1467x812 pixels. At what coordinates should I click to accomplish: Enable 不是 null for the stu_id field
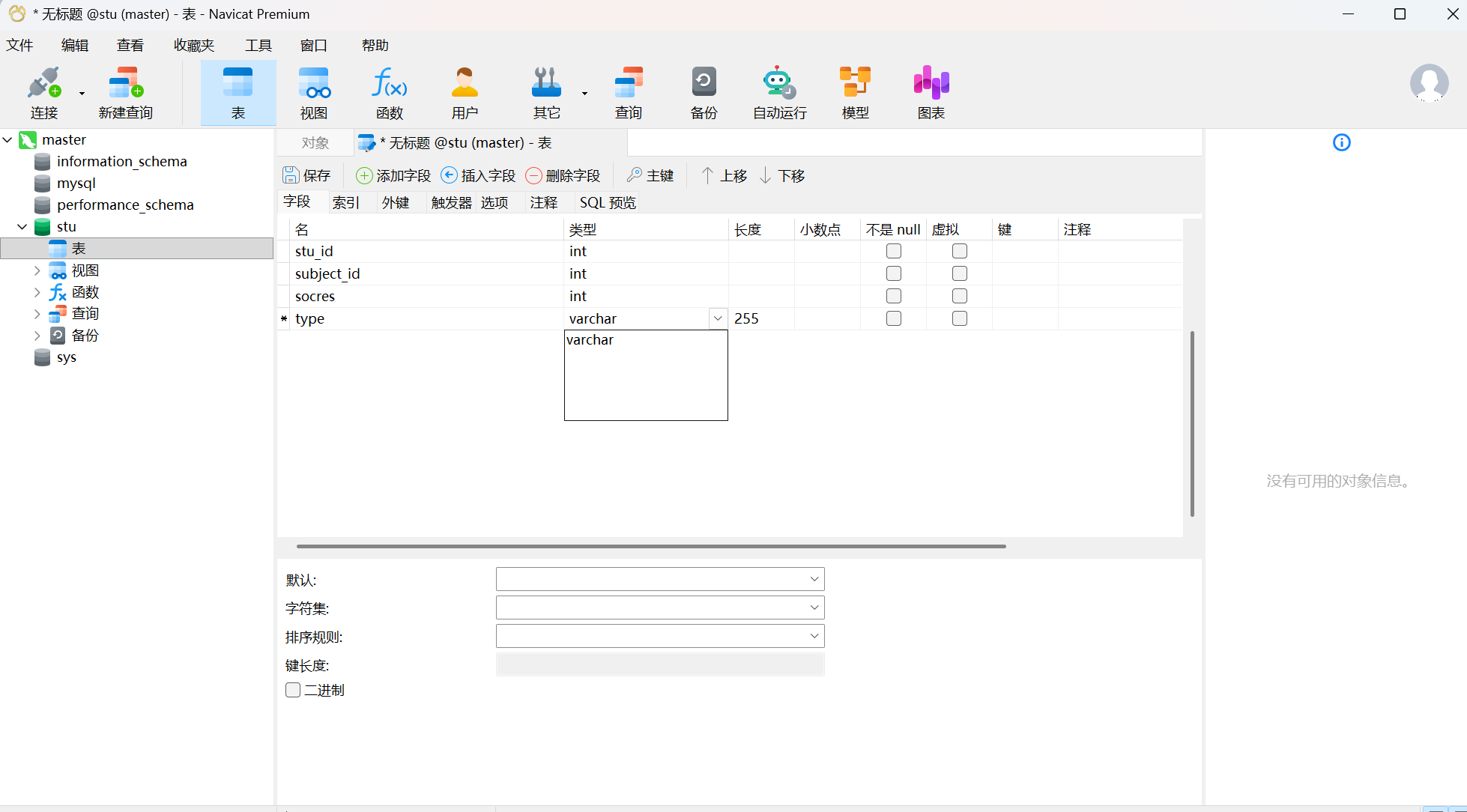coord(893,251)
